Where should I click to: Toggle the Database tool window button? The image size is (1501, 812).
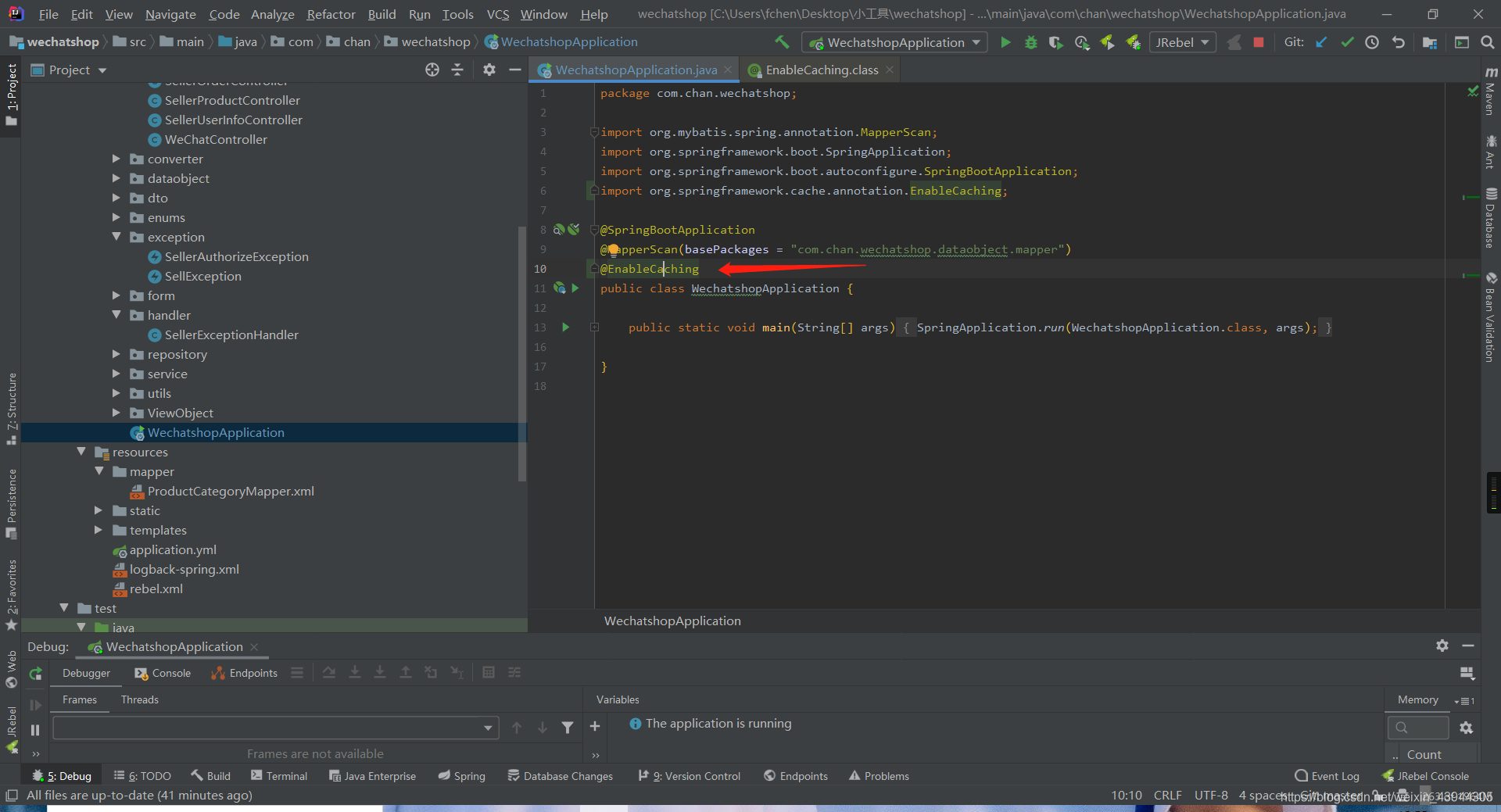tap(1491, 217)
